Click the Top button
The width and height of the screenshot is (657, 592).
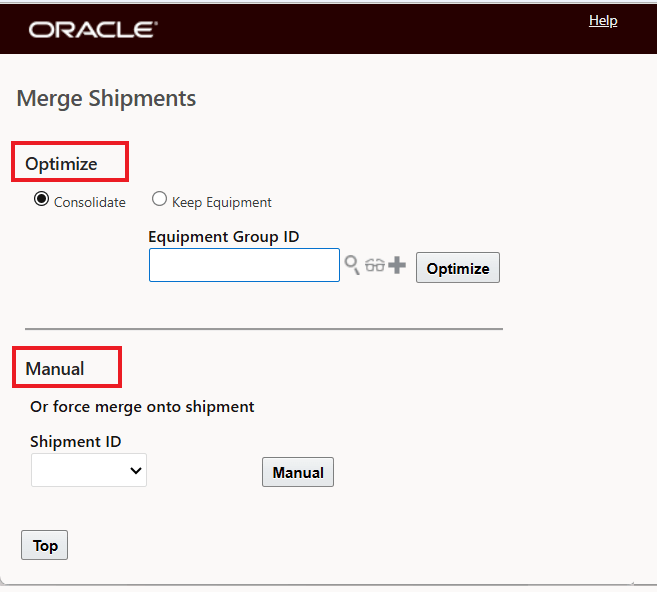[x=44, y=545]
